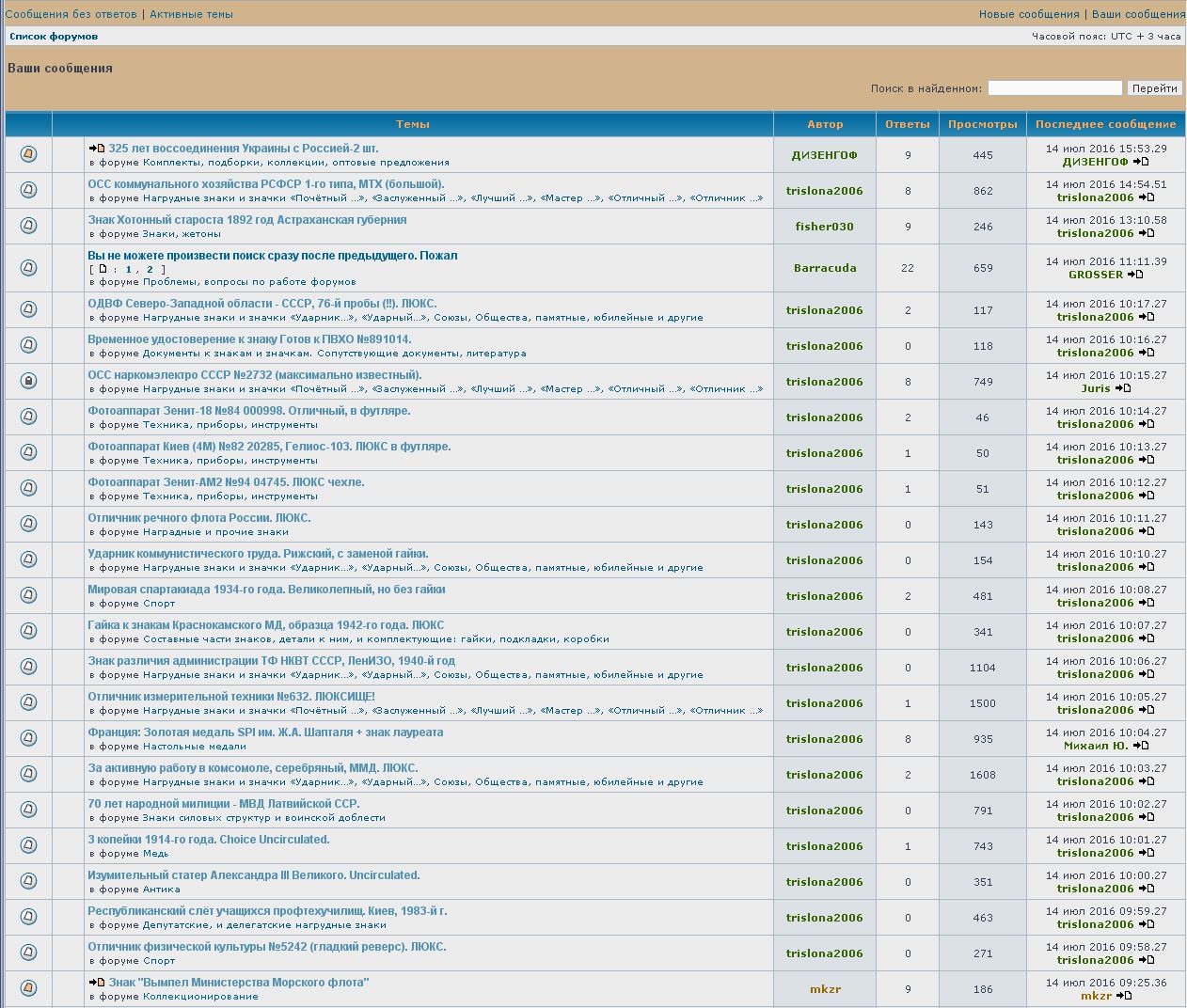Open Новые сообщения in top right
Screen dimensions: 1187x1008
point(1028,14)
